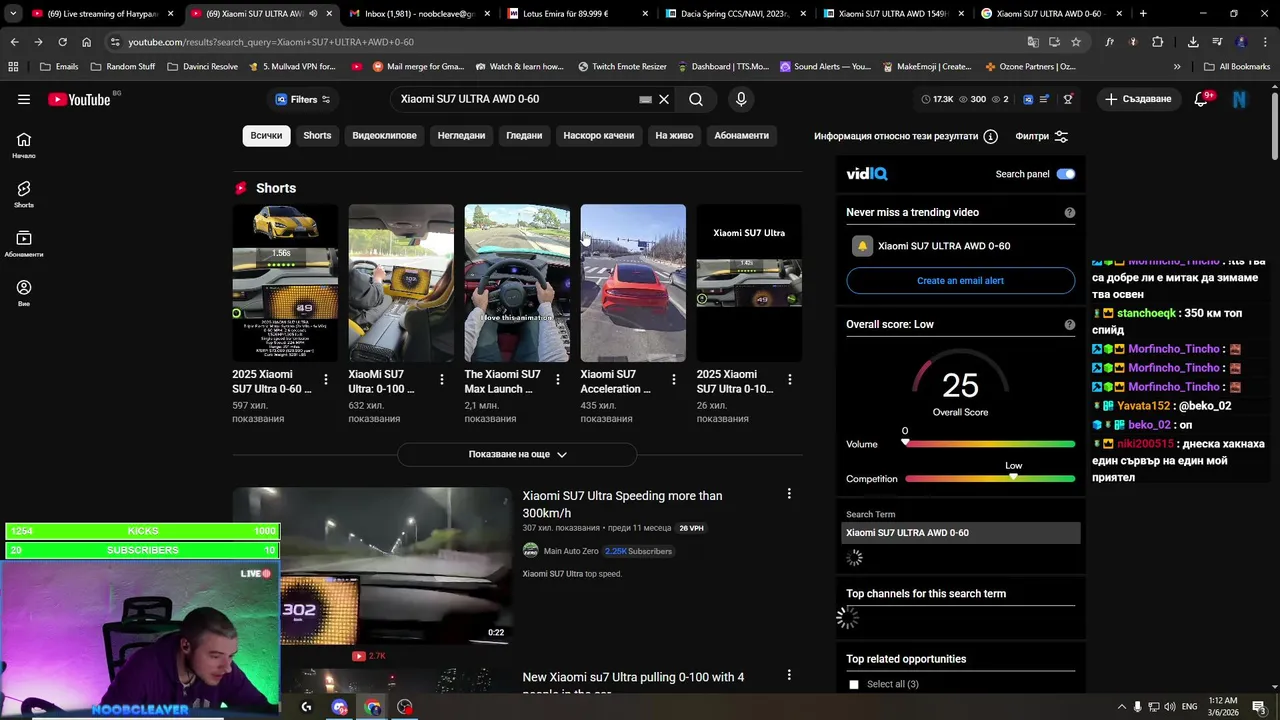Open vidIQ blue logo icon in header
The image size is (1280, 720).
point(1027,99)
